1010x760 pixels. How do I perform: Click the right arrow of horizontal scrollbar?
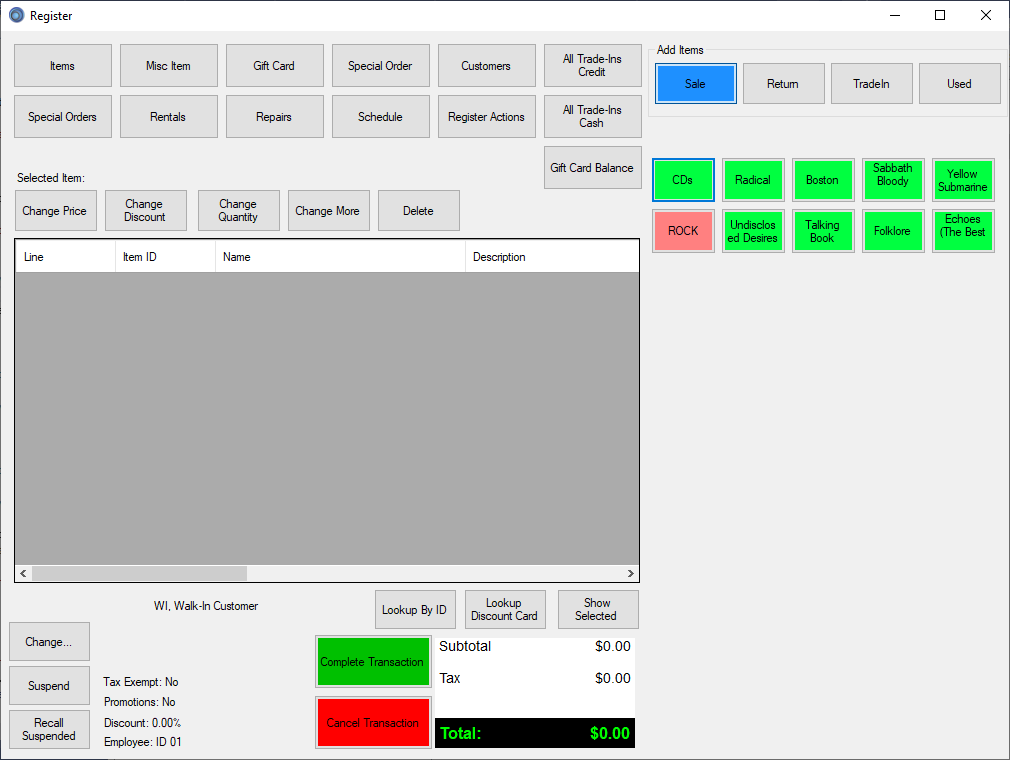(x=630, y=574)
